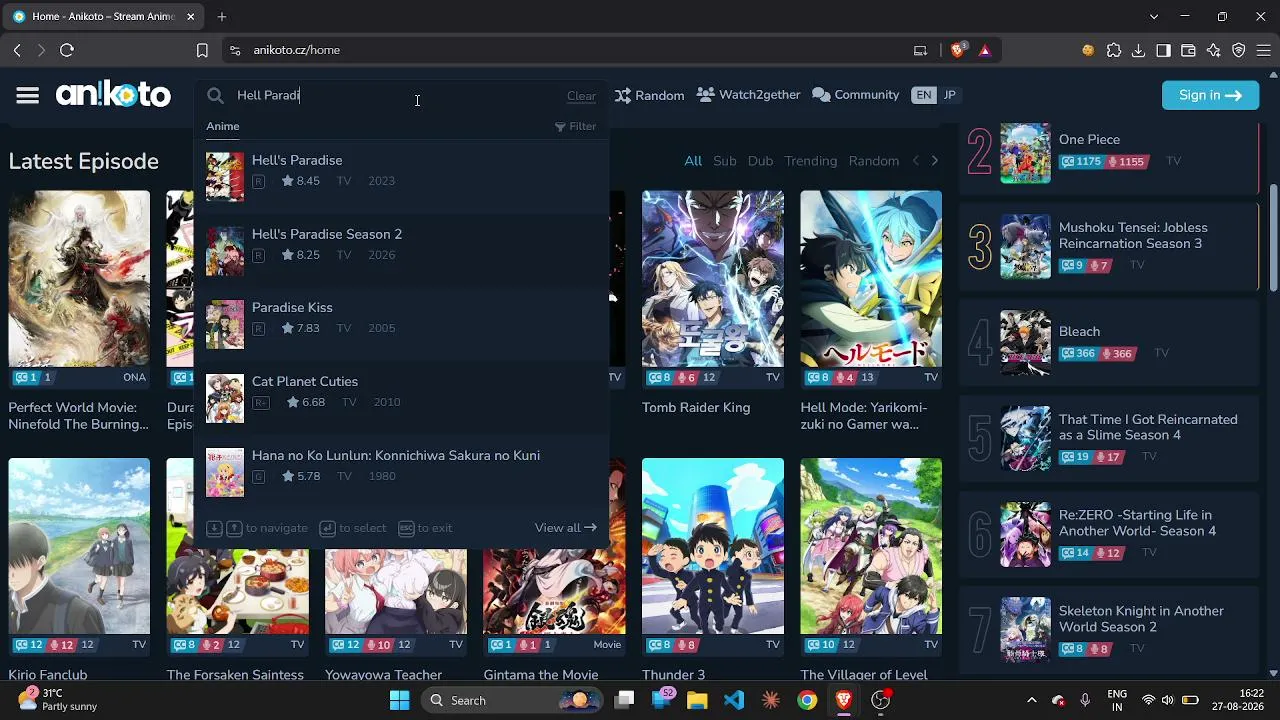
Task: Bookmark this page in the address bar
Action: click(x=202, y=50)
